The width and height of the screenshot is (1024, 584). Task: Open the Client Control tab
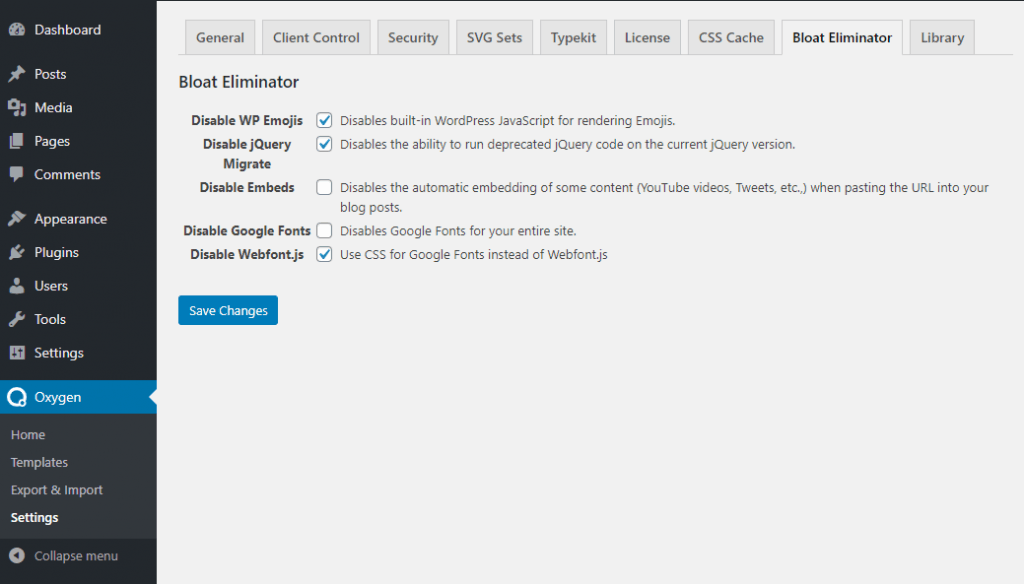point(316,38)
